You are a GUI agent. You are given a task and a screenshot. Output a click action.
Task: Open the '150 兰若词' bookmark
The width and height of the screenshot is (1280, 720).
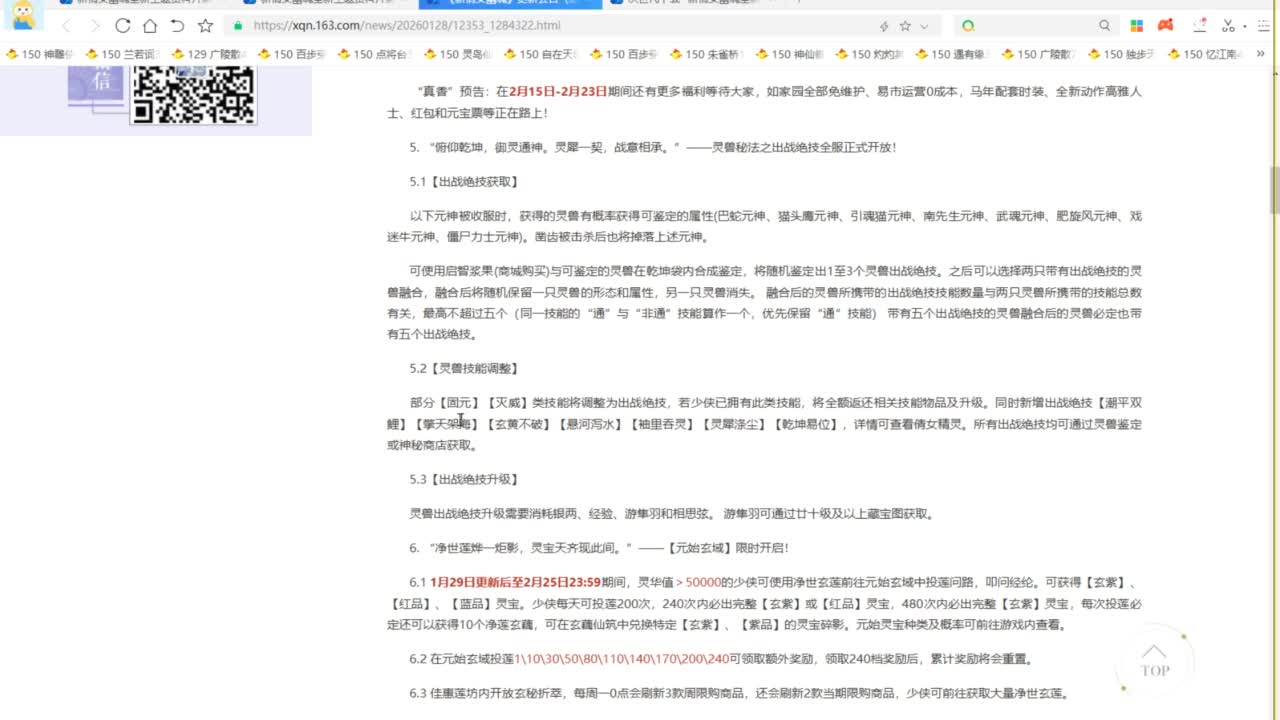125,54
